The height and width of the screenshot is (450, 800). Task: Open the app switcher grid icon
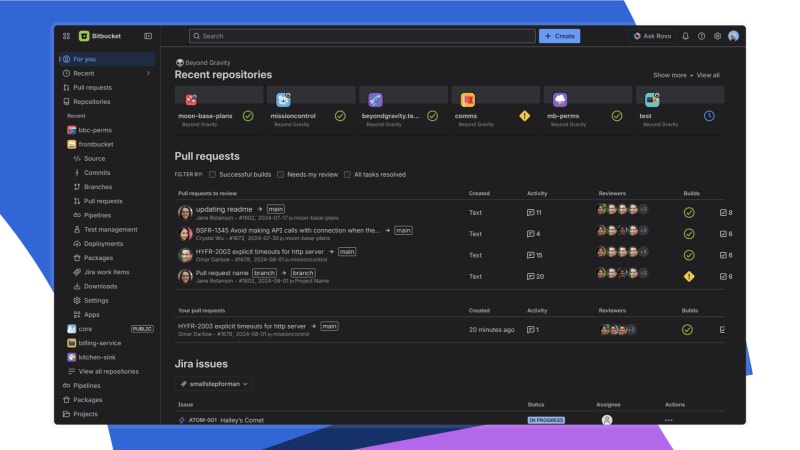click(x=66, y=36)
